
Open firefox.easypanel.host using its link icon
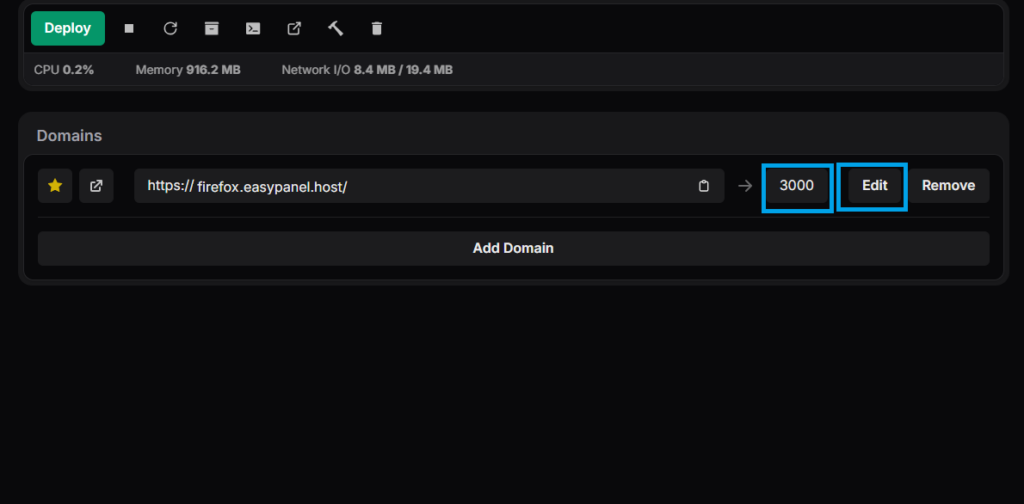pyautogui.click(x=96, y=186)
